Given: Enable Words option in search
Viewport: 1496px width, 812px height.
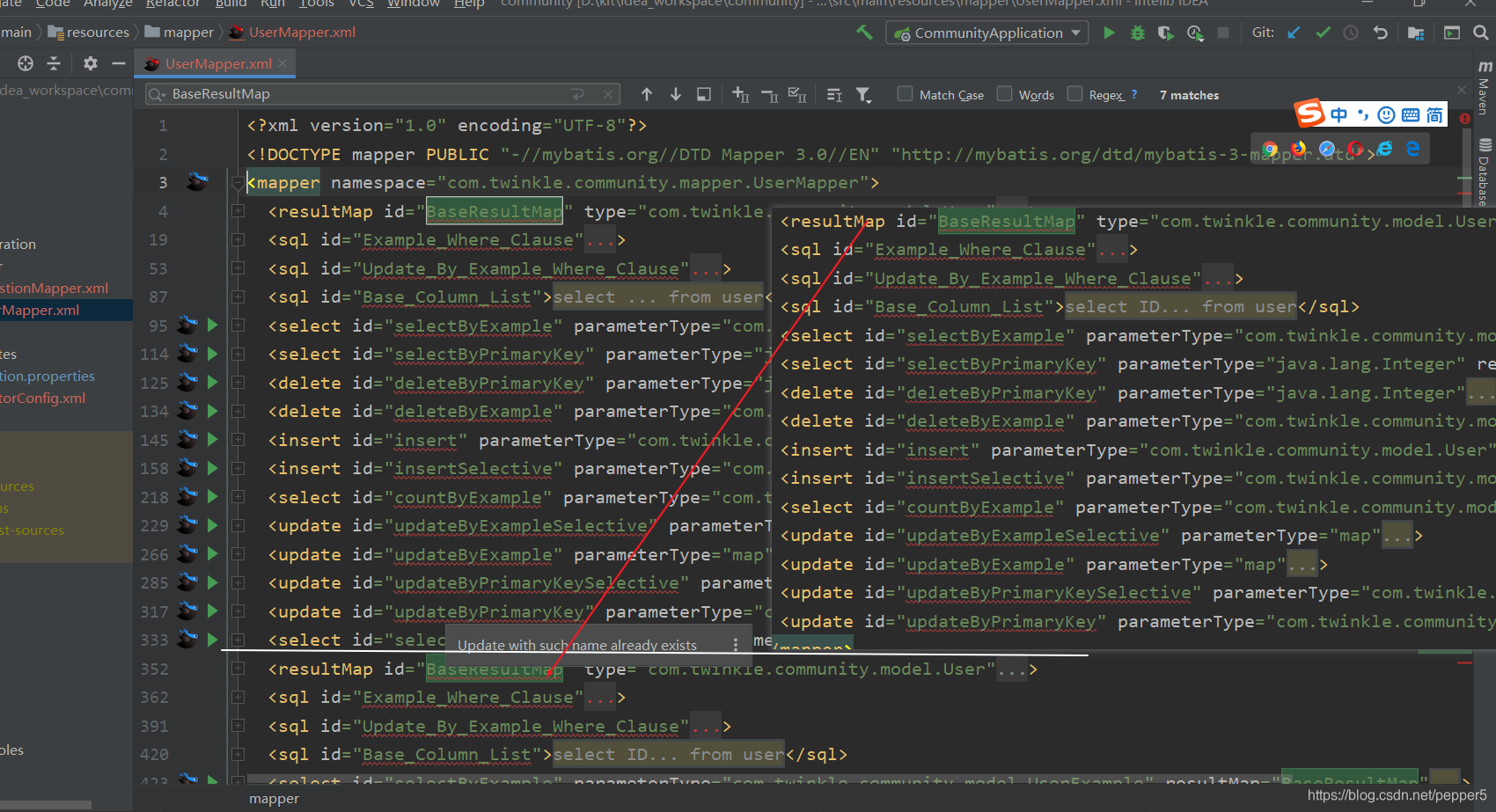Looking at the screenshot, I should click(1004, 93).
